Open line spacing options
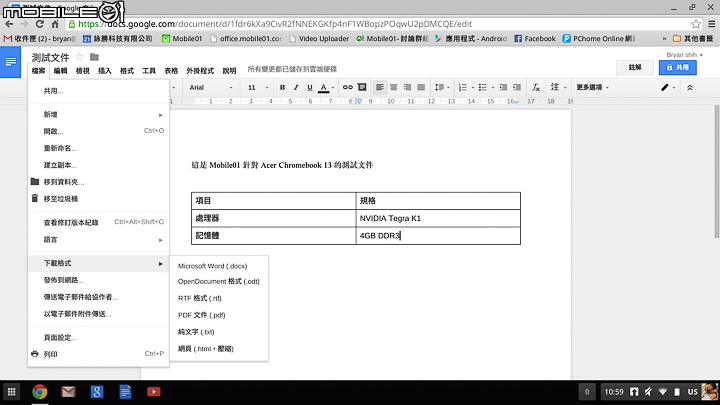720x405 pixels. pyautogui.click(x=442, y=87)
